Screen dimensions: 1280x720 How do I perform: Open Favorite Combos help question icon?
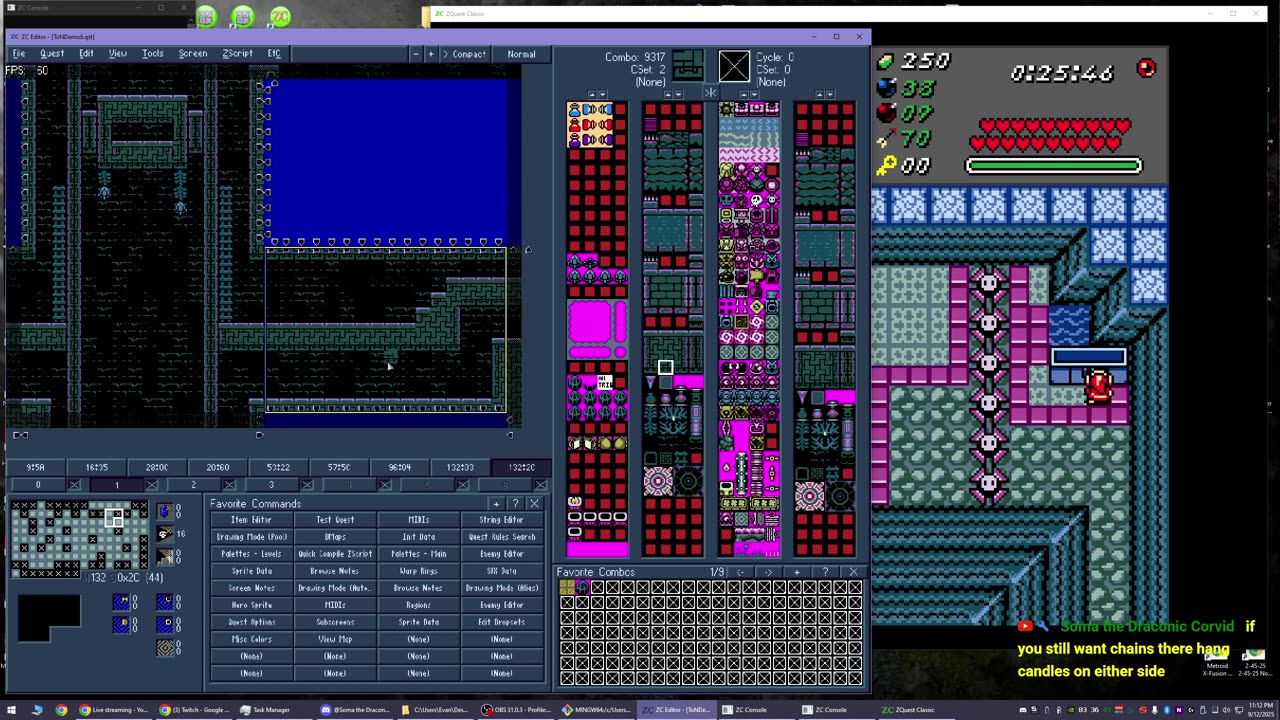point(825,572)
